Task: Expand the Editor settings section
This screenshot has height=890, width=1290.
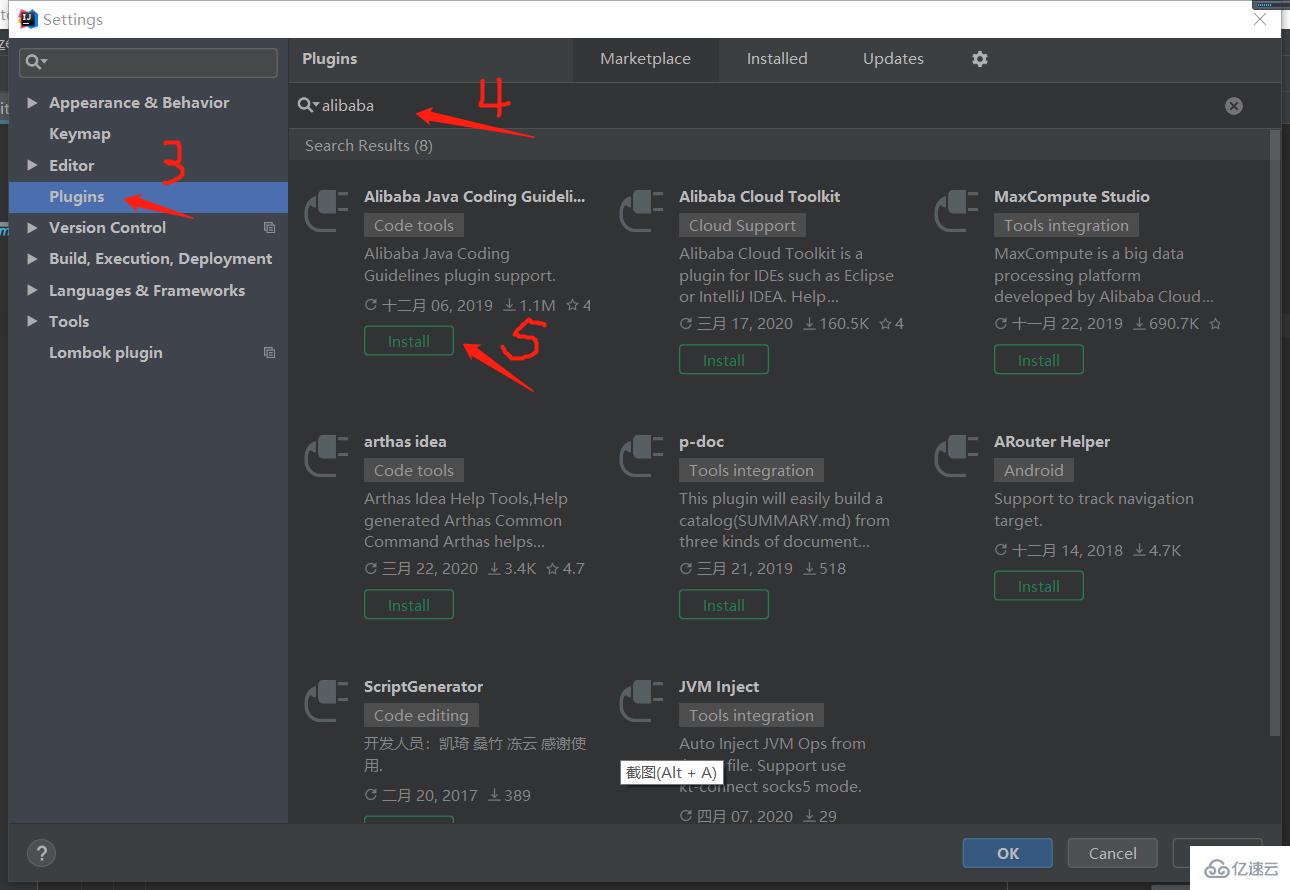Action: coord(33,165)
